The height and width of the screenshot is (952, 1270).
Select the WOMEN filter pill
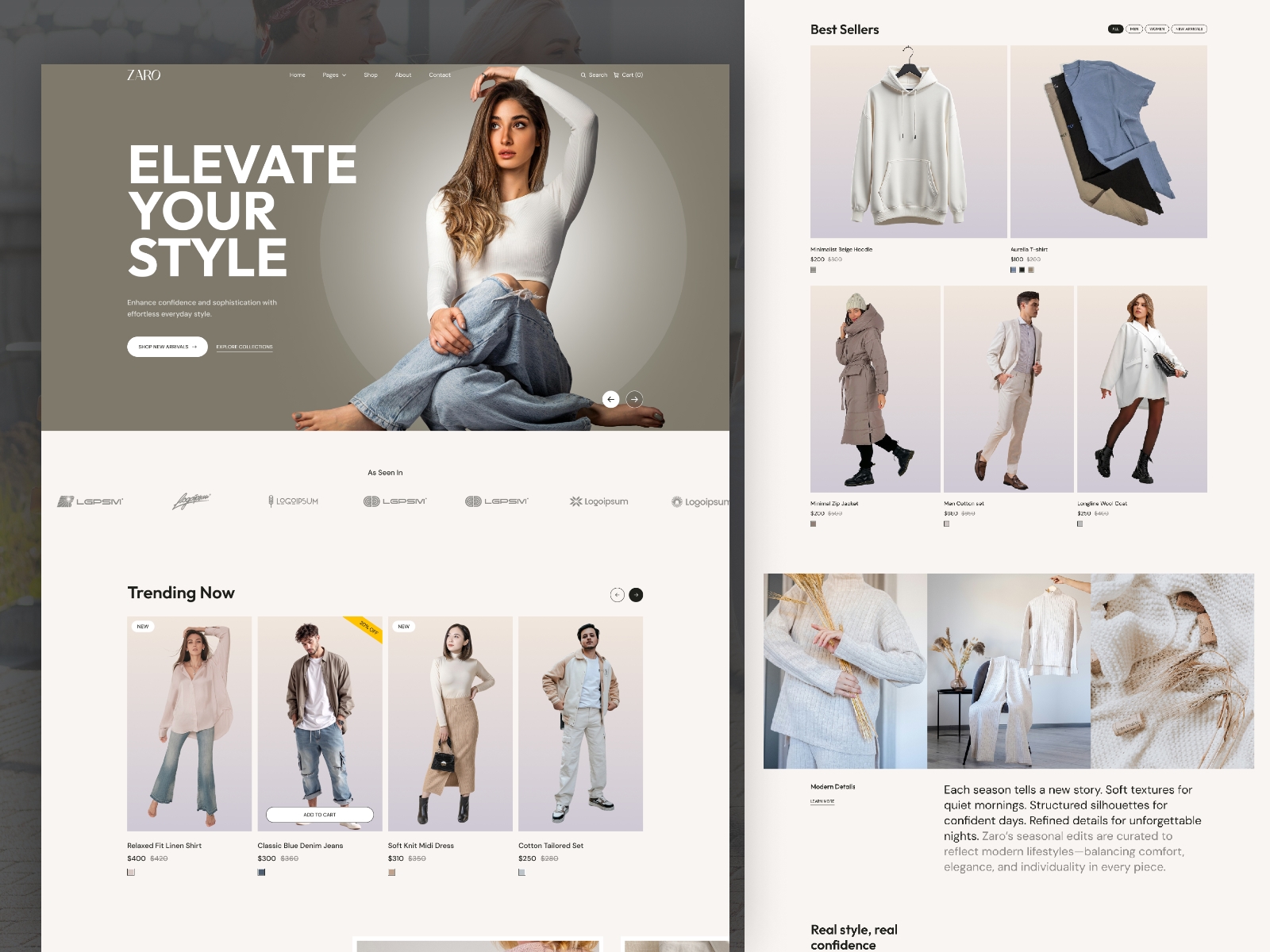(x=1157, y=29)
